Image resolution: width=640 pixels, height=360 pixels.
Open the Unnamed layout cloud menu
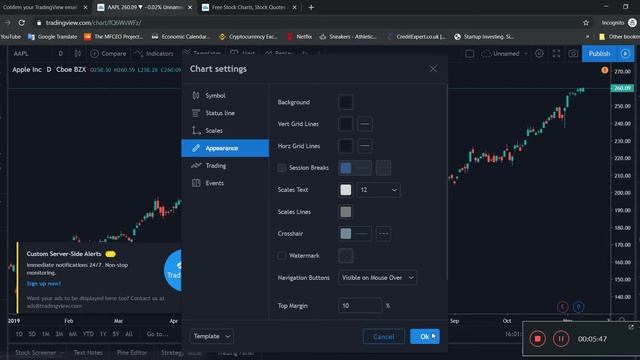click(x=504, y=53)
